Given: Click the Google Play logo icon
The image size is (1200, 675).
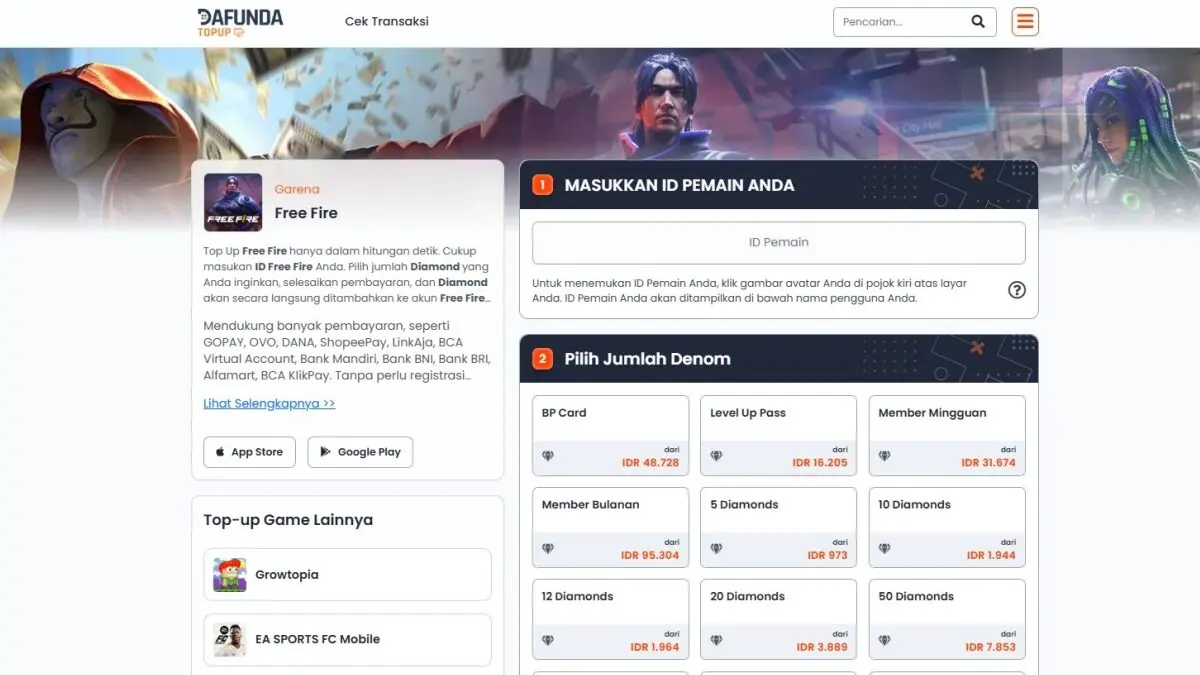Looking at the screenshot, I should point(325,452).
